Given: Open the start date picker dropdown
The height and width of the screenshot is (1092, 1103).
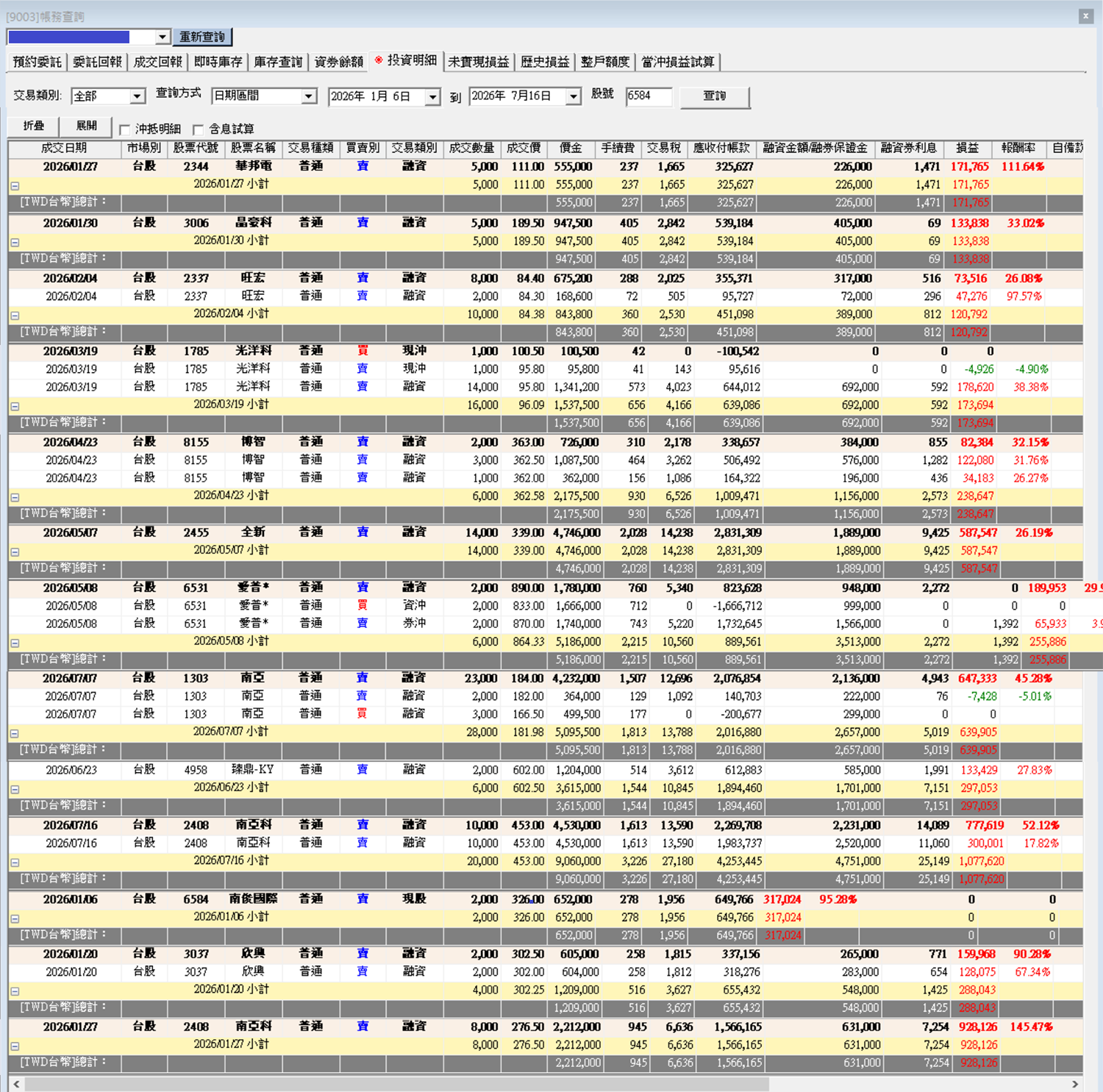Looking at the screenshot, I should pyautogui.click(x=432, y=96).
